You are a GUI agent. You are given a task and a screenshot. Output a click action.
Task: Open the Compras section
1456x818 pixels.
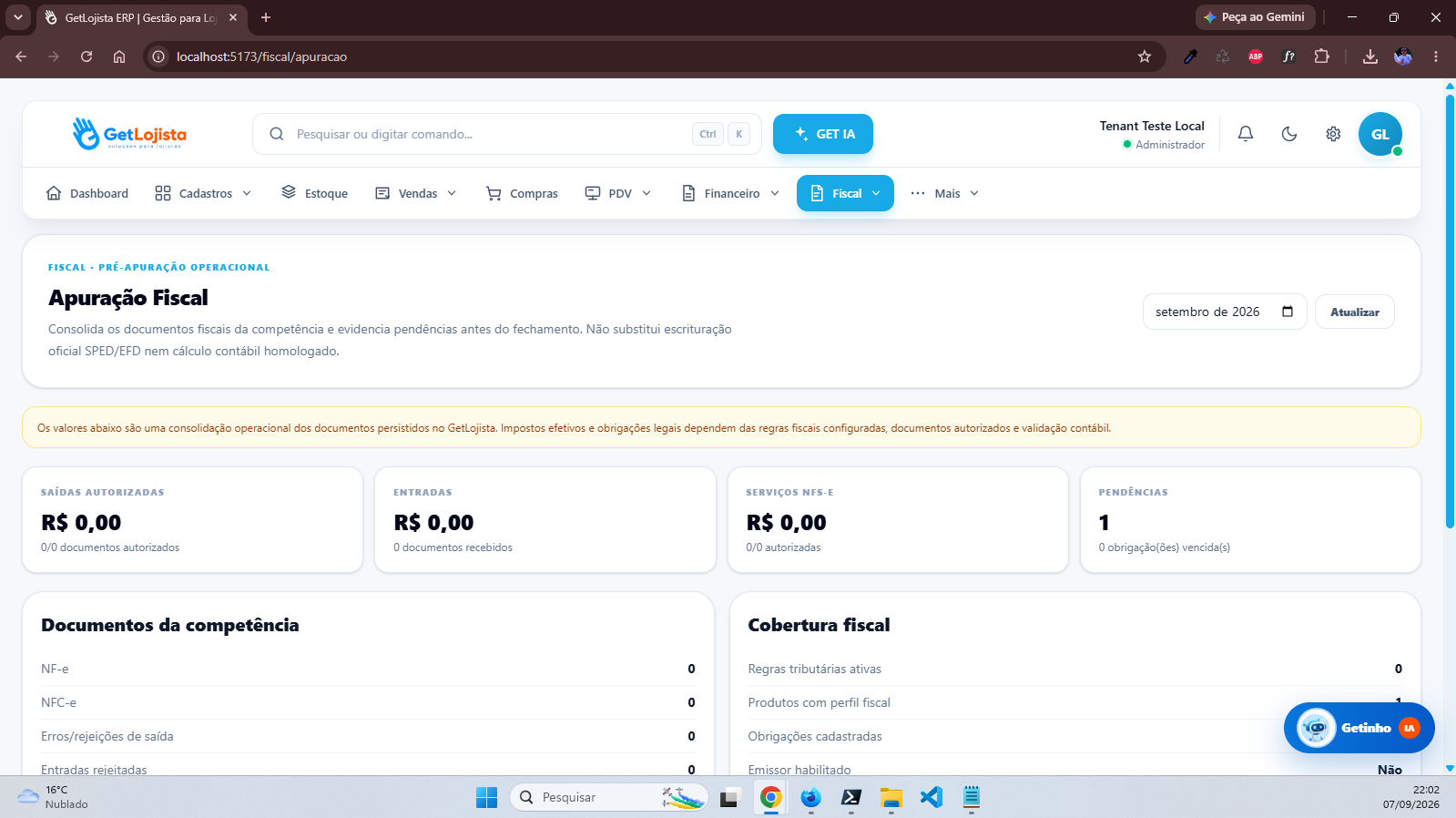click(523, 193)
